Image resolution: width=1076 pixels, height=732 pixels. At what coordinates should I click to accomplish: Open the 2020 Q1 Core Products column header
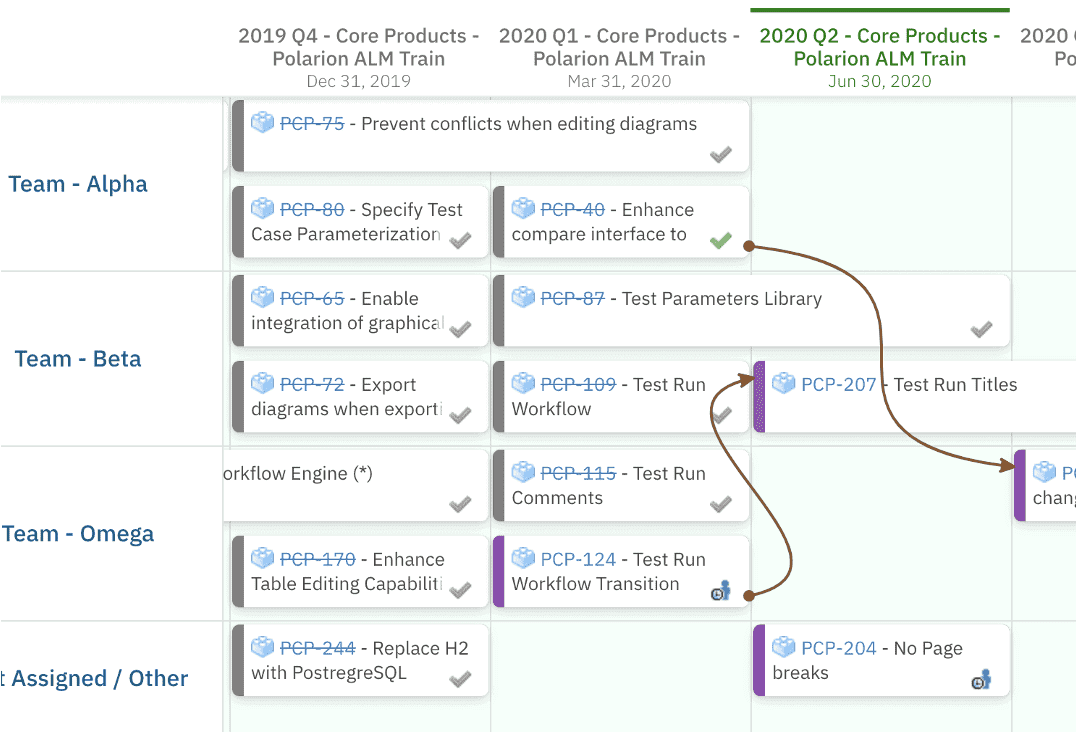click(619, 47)
